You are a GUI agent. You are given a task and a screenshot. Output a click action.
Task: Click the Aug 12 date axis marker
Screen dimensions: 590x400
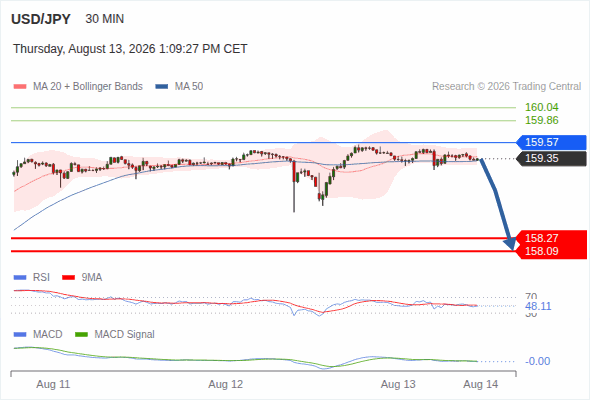[x=226, y=384]
